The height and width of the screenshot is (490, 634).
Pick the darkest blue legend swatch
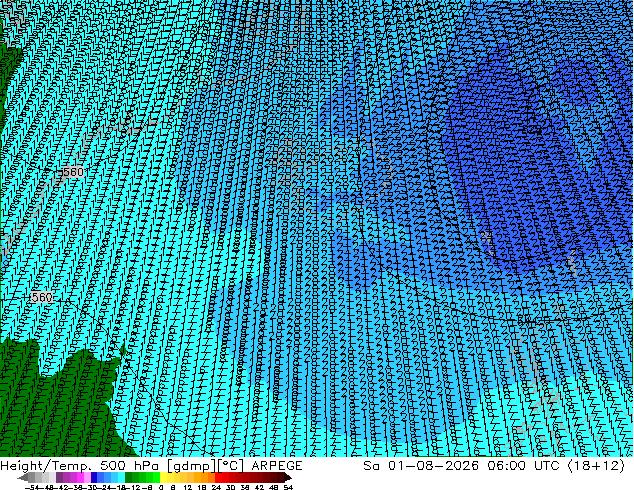click(94, 478)
